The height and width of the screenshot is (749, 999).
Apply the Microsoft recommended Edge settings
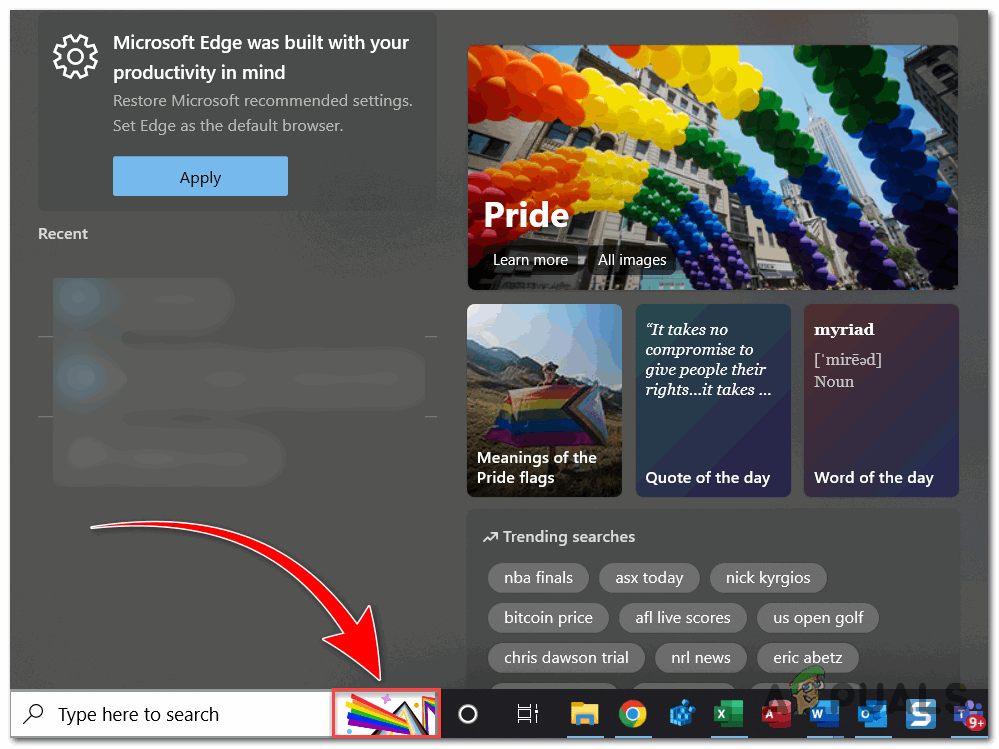200,176
